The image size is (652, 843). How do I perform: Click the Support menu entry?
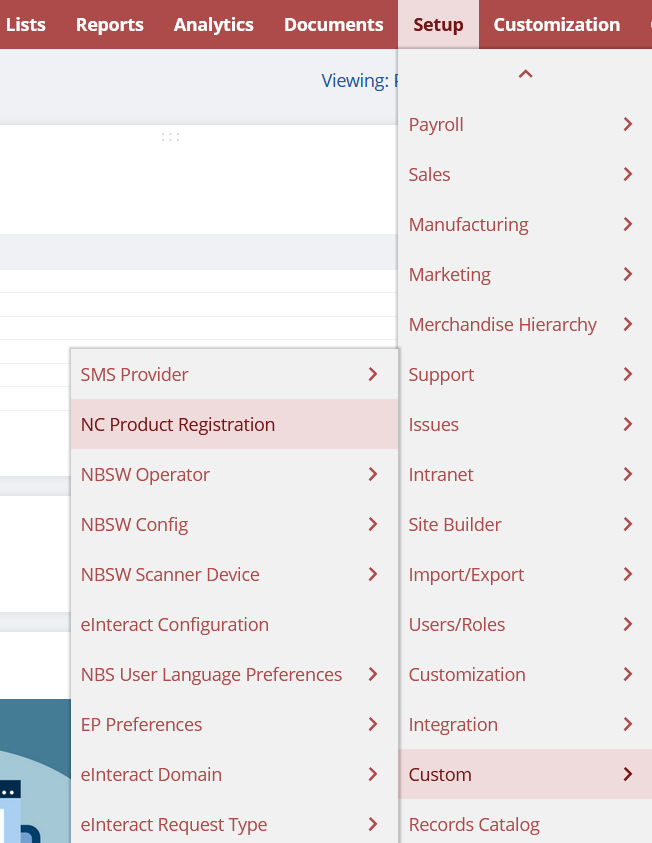click(441, 374)
